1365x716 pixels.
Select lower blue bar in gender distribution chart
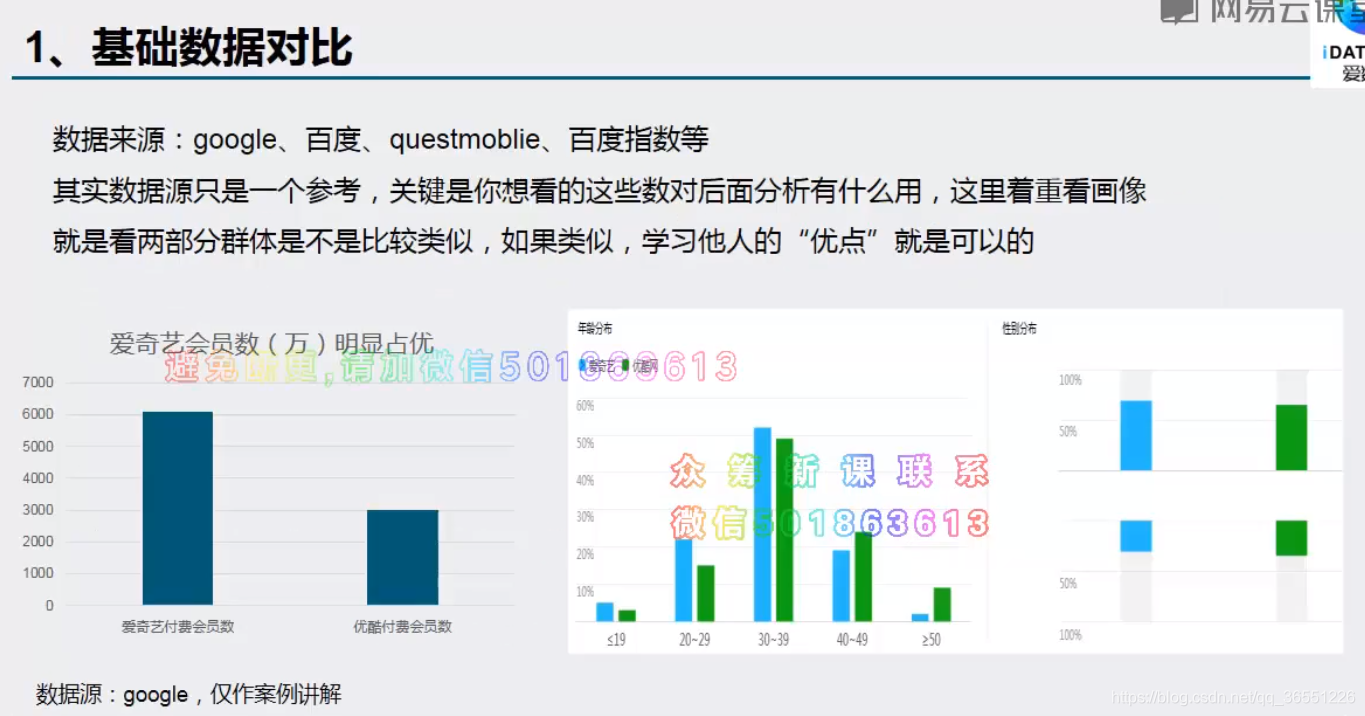tap(1136, 536)
